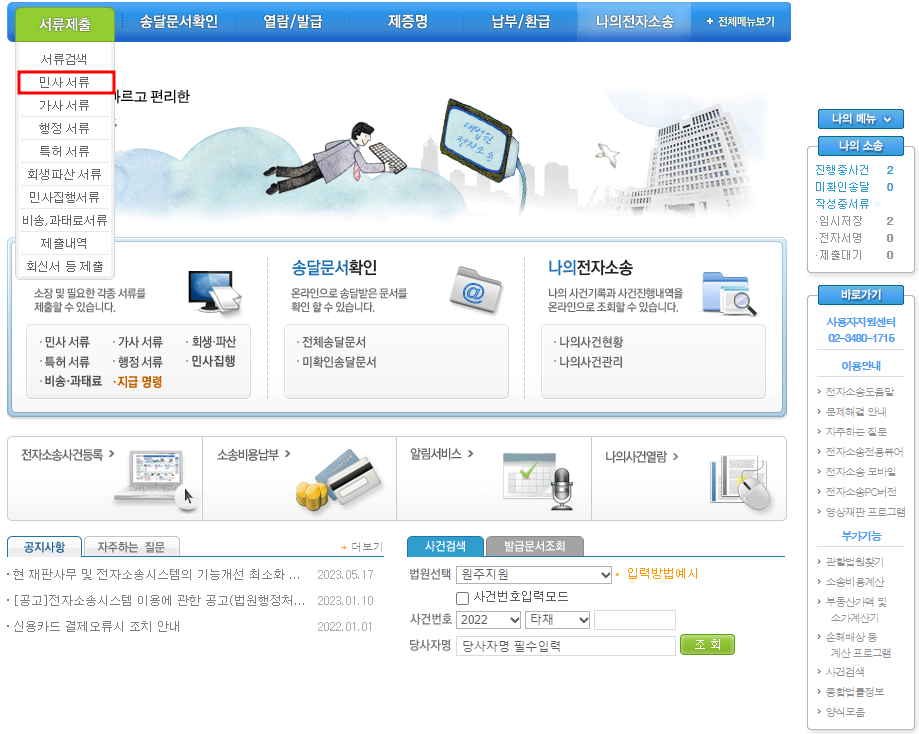
Task: Expand the 나의 메뉴 dropdown
Action: [x=860, y=119]
